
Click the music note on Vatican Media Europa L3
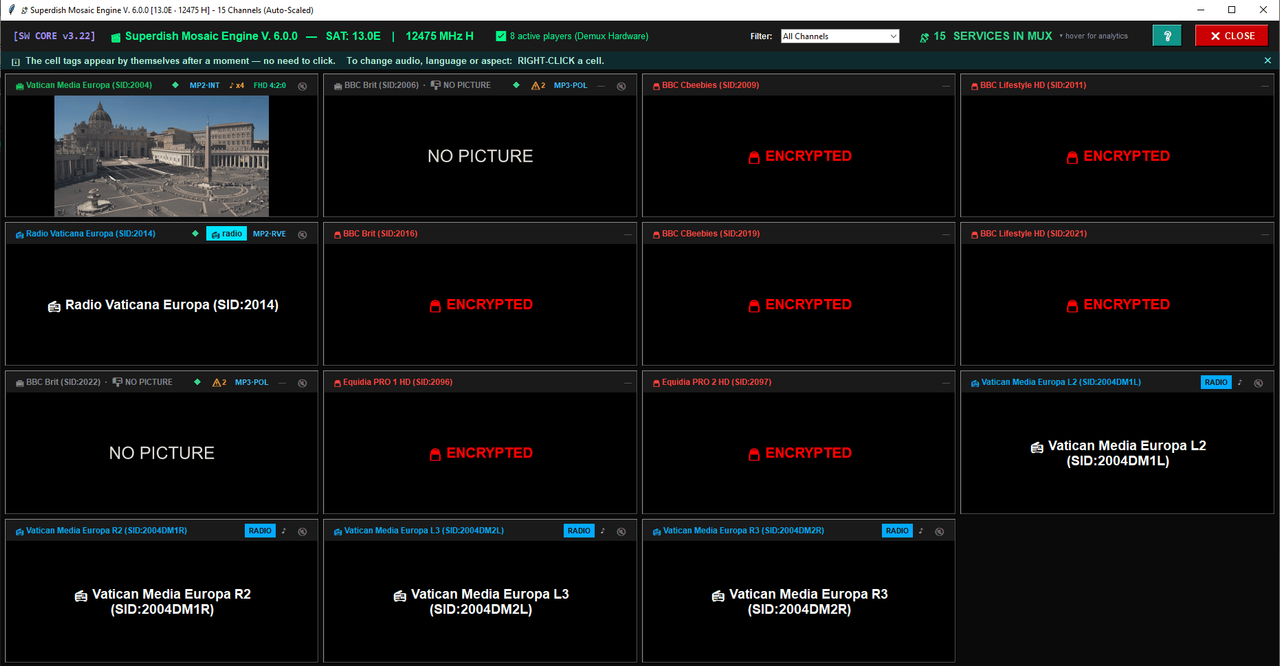click(602, 531)
